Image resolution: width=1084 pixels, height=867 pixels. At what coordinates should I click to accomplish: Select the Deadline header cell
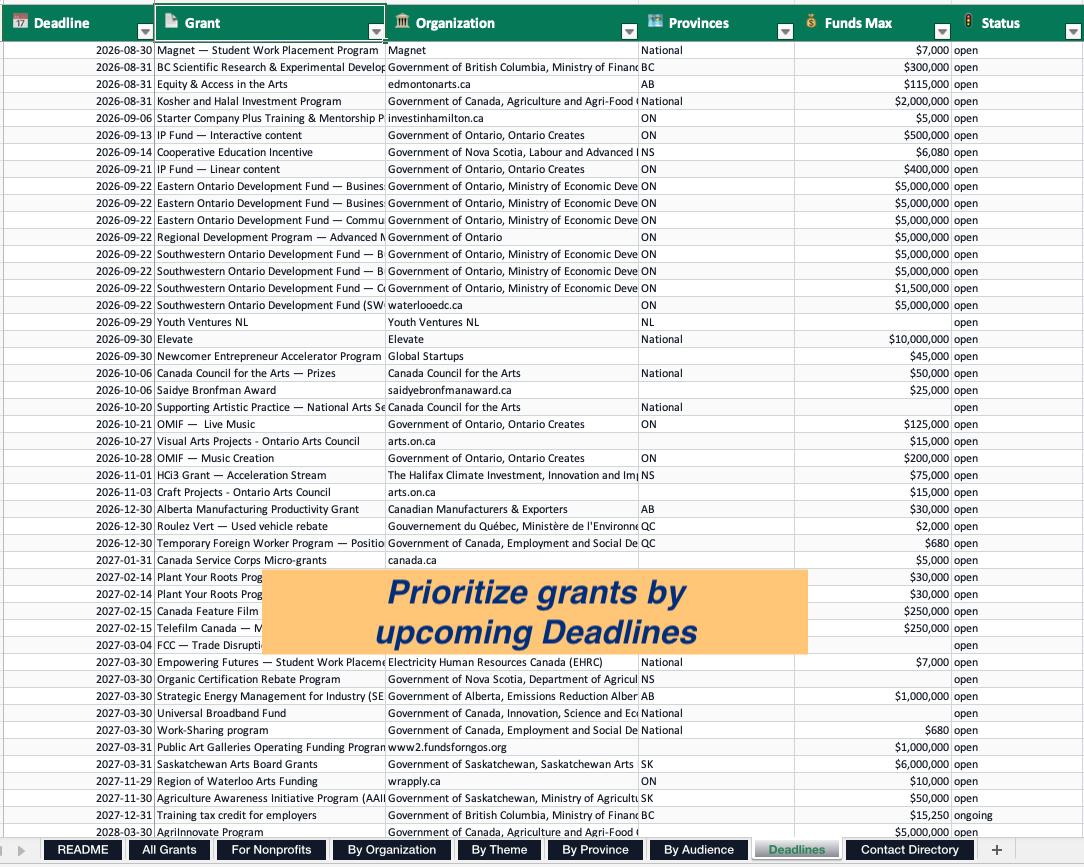(x=77, y=23)
